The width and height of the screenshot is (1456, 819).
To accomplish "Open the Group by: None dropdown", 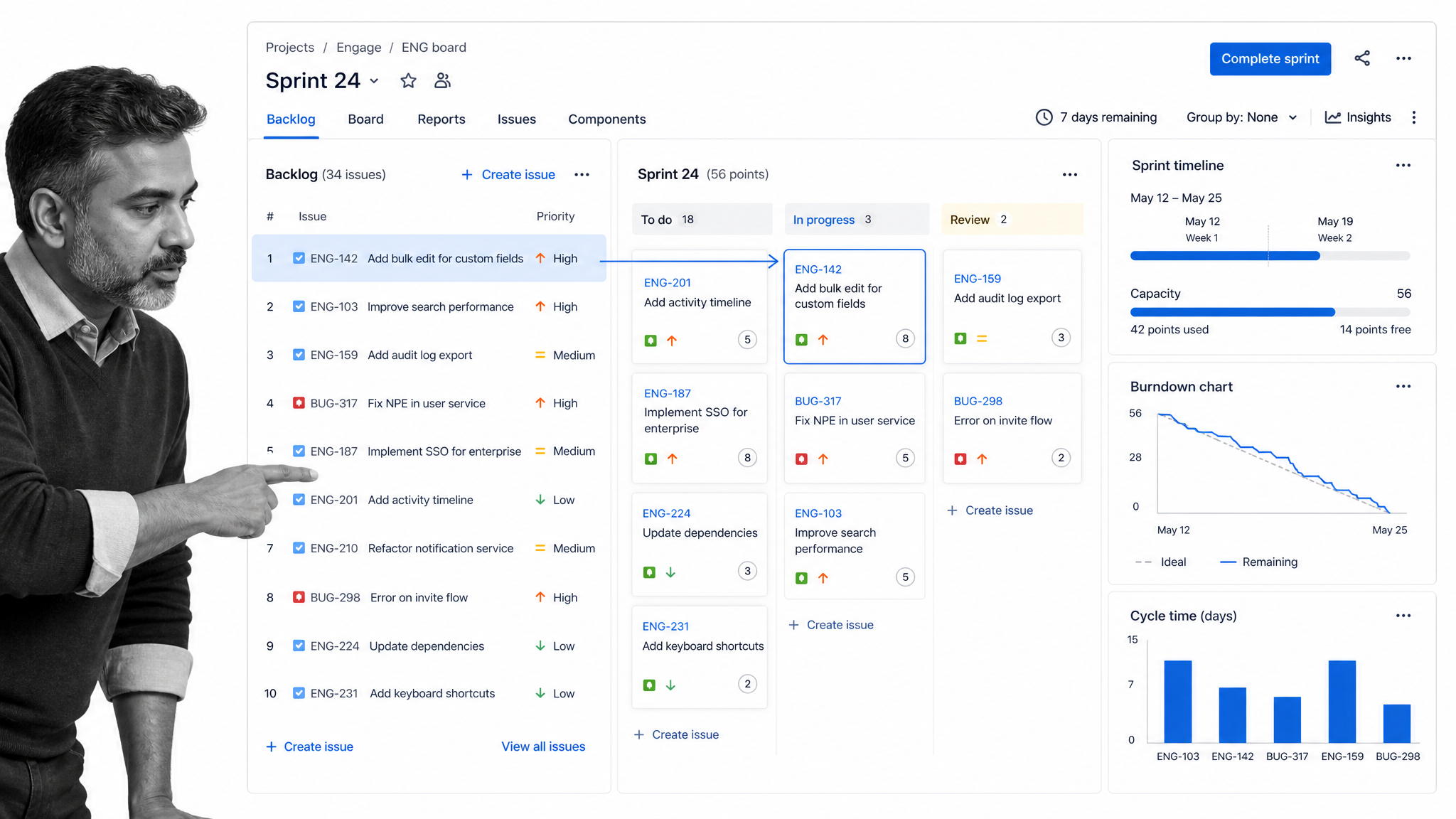I will [x=1241, y=117].
